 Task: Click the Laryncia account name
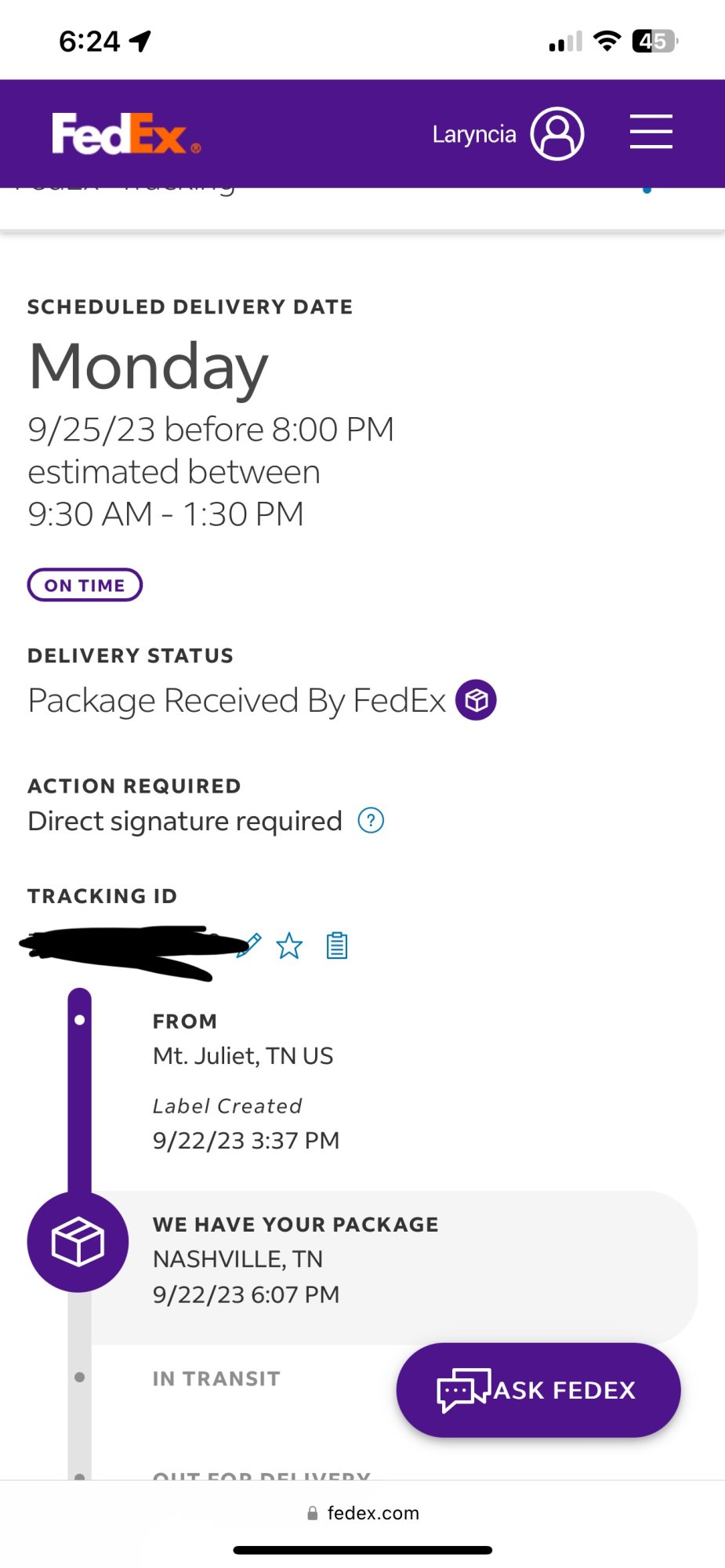pos(473,135)
